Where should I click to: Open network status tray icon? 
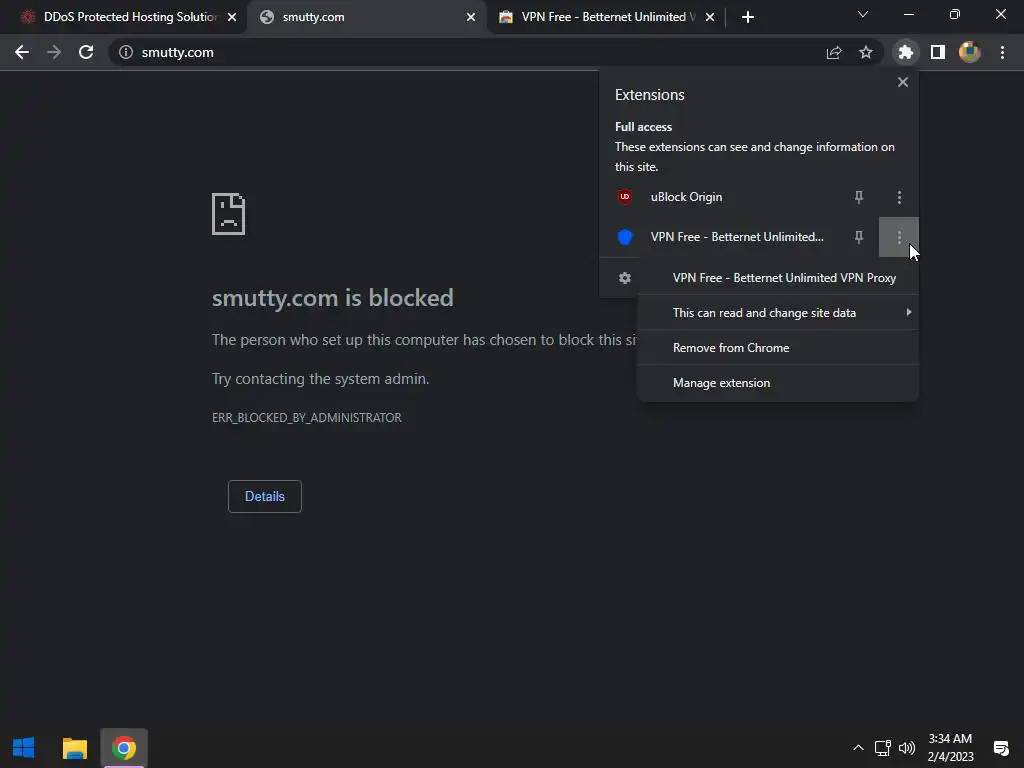point(883,748)
